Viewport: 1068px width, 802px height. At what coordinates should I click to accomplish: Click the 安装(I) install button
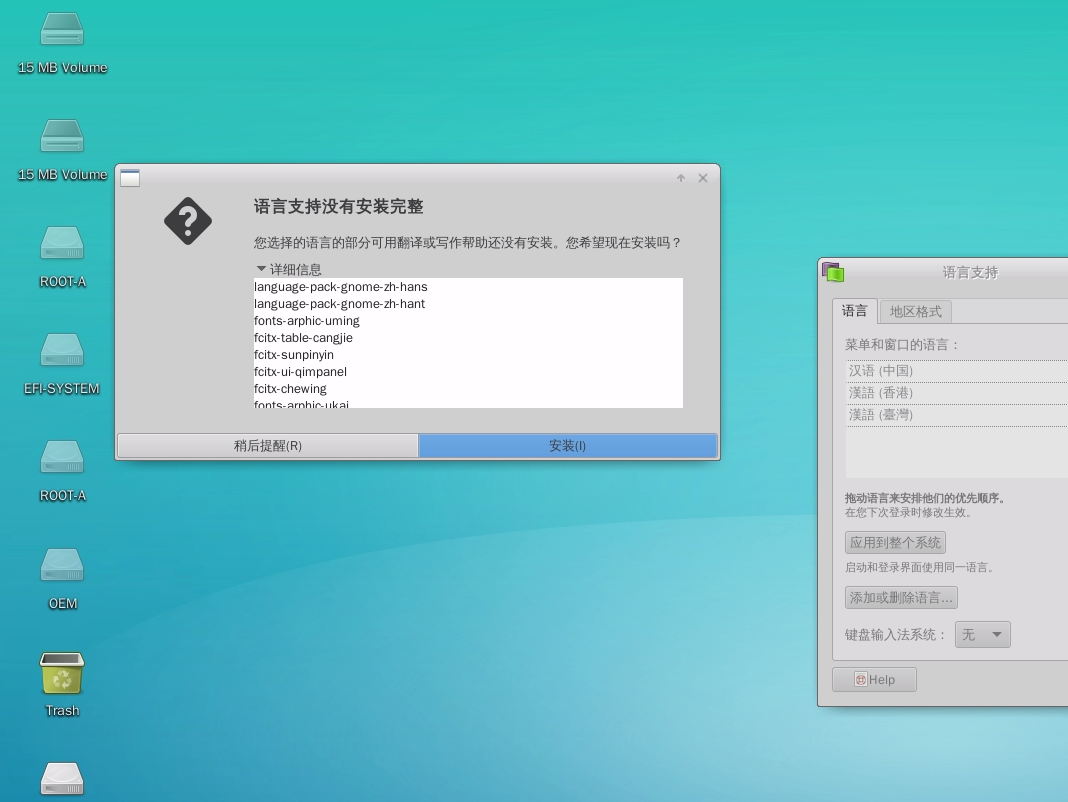click(x=567, y=446)
